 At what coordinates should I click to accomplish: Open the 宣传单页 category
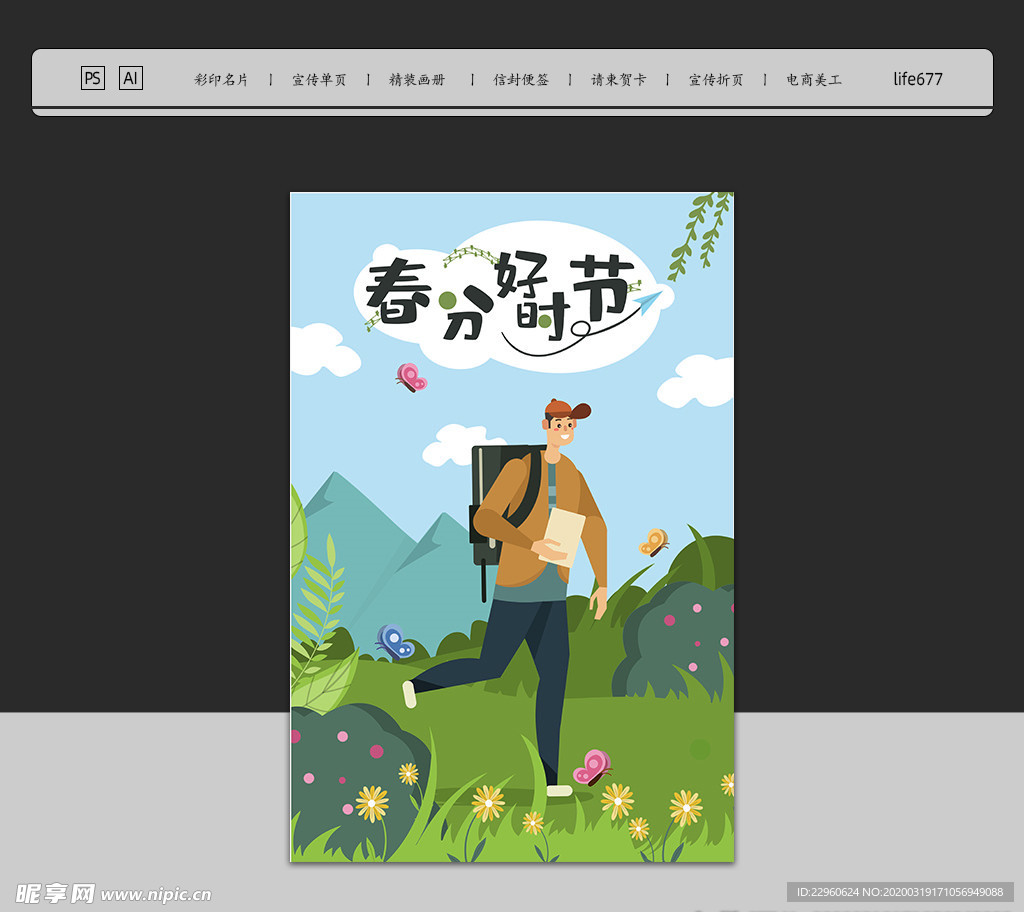pyautogui.click(x=320, y=79)
